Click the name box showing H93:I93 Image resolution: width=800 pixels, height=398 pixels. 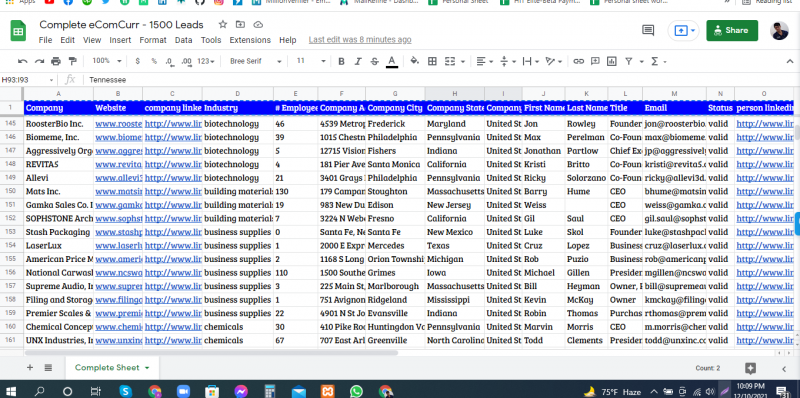28,80
